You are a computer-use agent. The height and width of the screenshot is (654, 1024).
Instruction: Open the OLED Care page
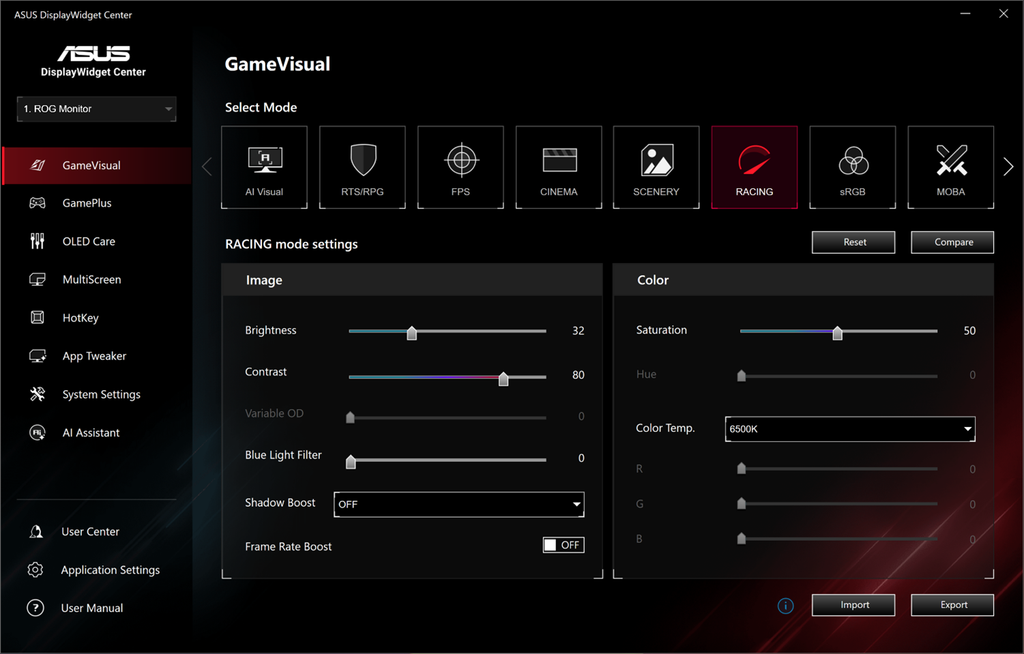pyautogui.click(x=89, y=241)
